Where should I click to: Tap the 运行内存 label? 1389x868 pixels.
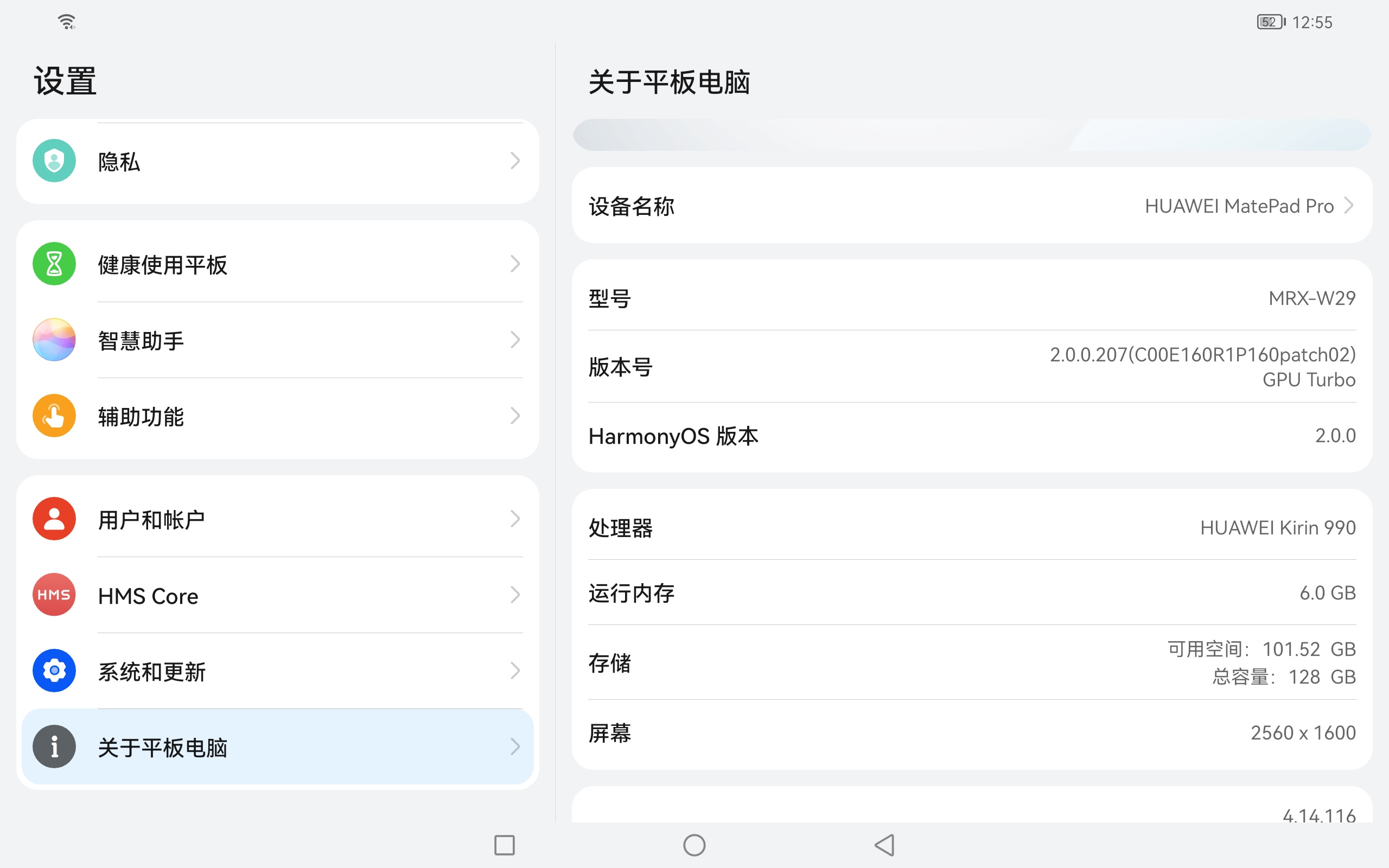pyautogui.click(x=632, y=593)
